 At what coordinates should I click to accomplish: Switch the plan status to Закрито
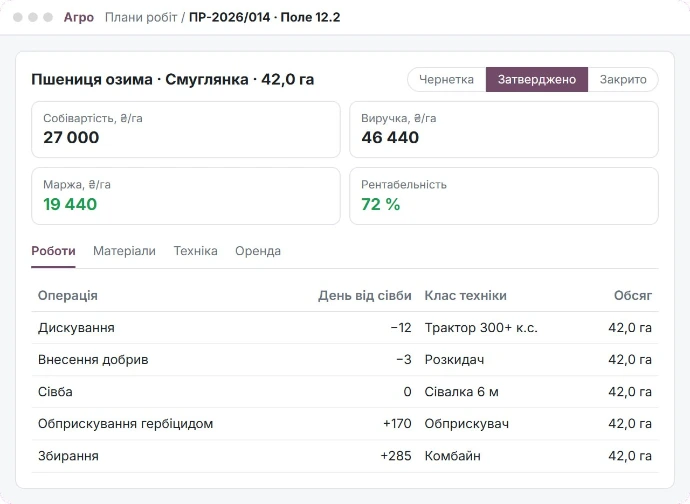point(623,79)
